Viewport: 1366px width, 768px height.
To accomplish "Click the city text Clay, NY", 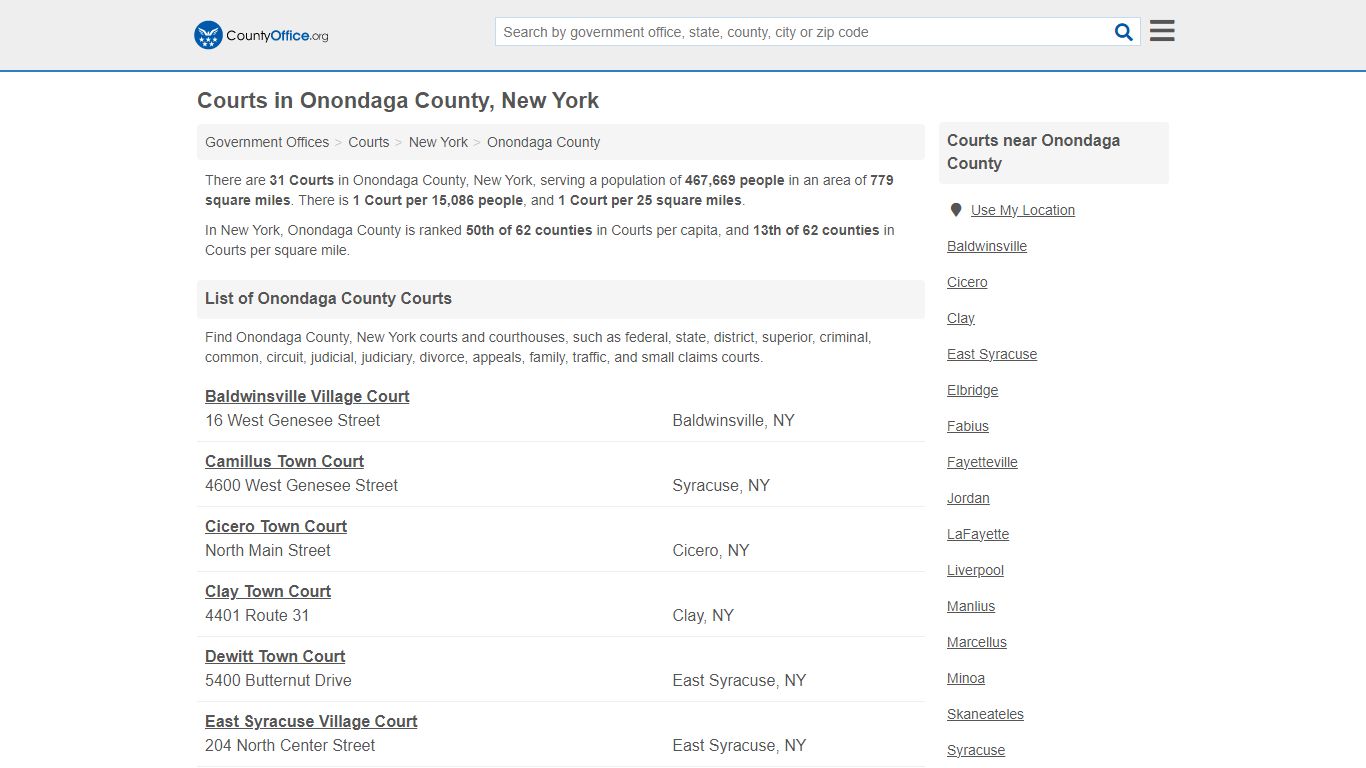I will pos(703,615).
